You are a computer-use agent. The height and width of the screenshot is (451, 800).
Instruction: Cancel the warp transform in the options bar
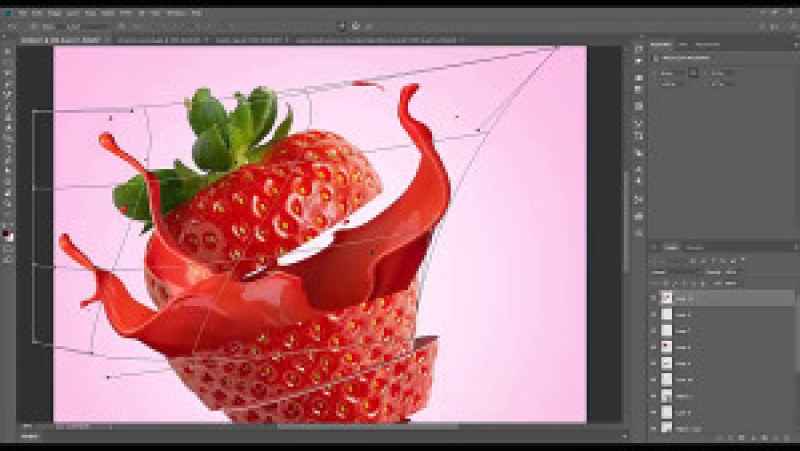(341, 27)
